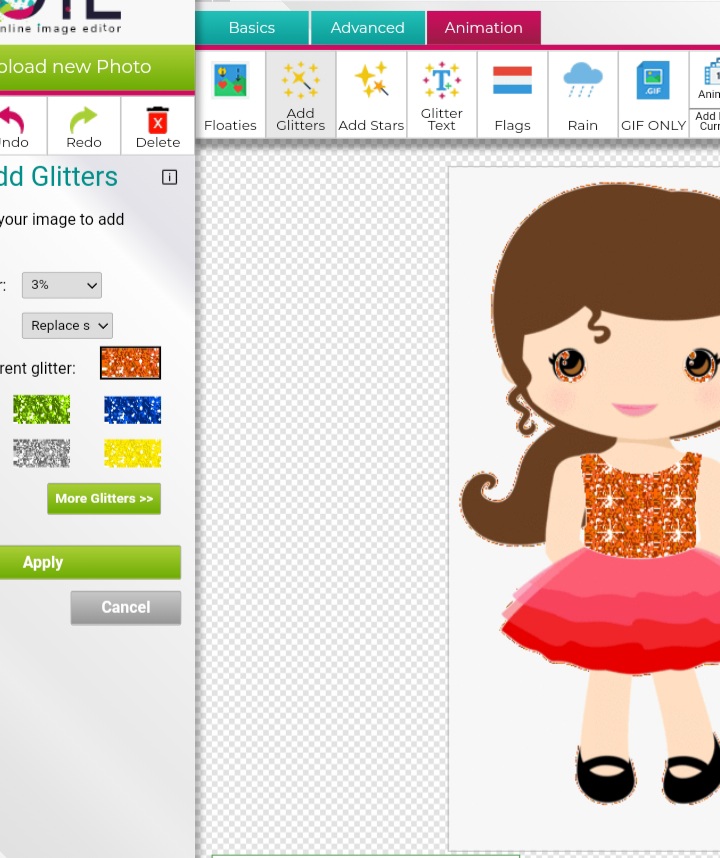Pick the yellow glitter swatch
The height and width of the screenshot is (858, 720).
tap(132, 454)
